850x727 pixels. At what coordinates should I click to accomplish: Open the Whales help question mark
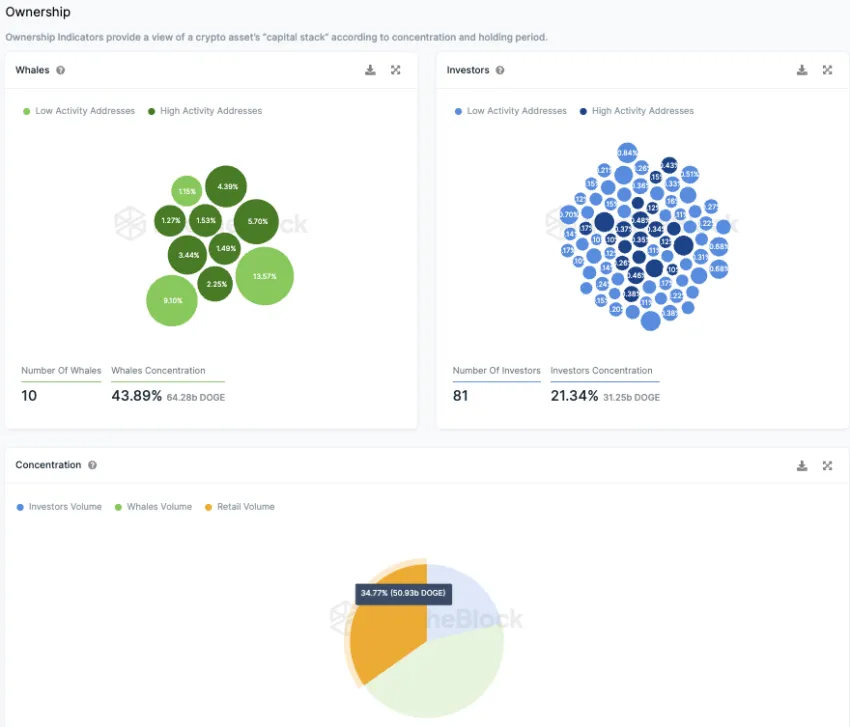[61, 70]
